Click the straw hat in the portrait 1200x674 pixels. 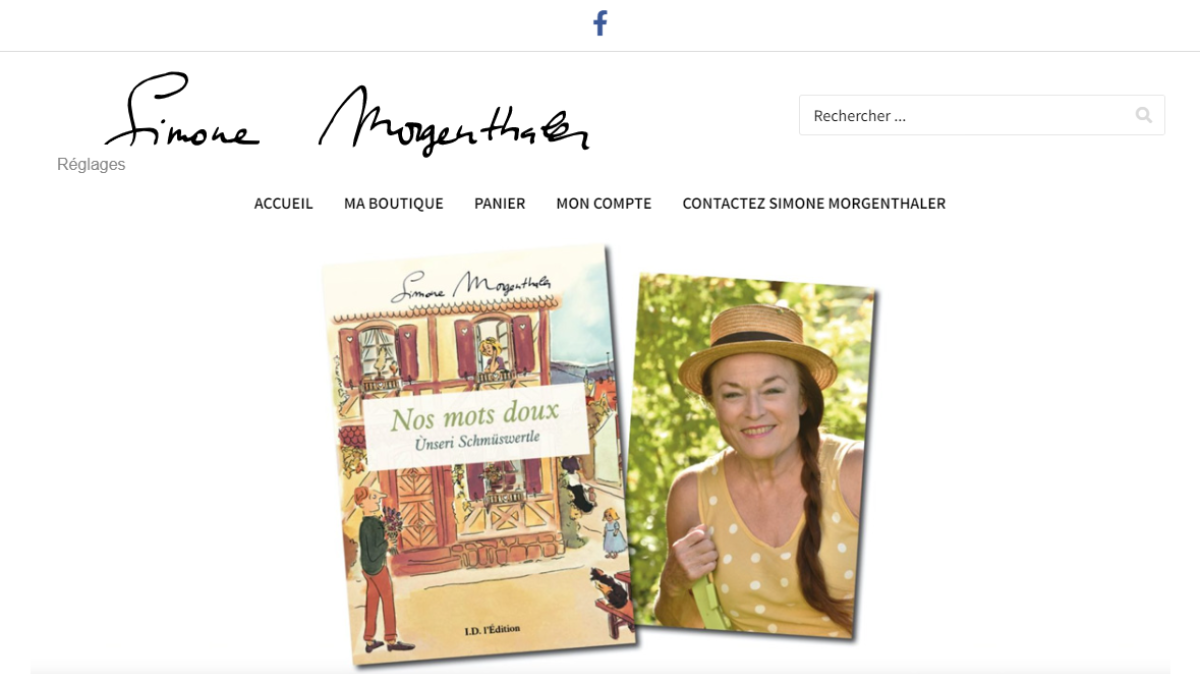tap(758, 347)
